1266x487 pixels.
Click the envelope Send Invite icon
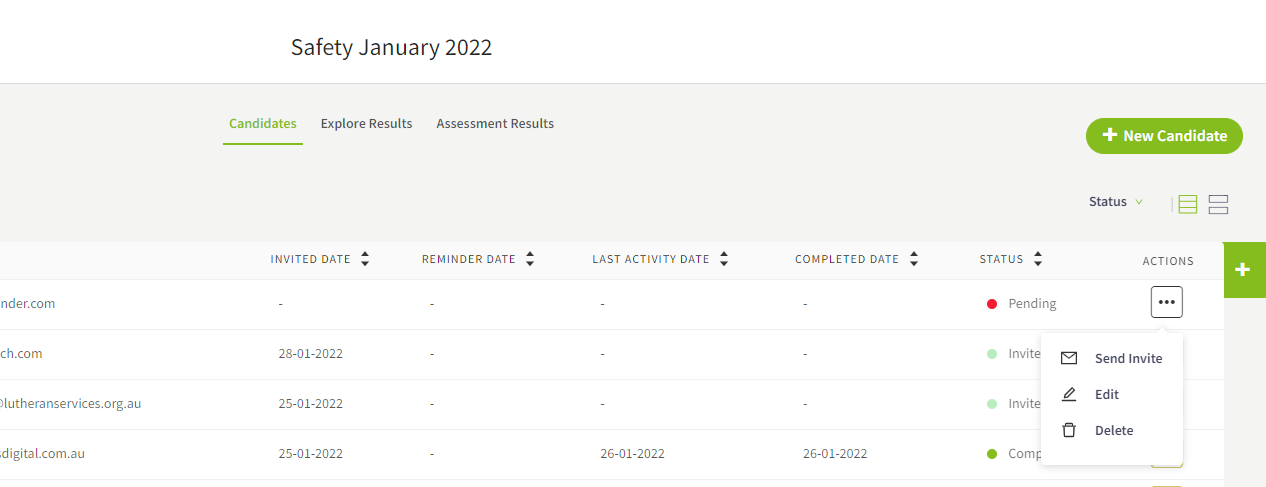pyautogui.click(x=1069, y=358)
